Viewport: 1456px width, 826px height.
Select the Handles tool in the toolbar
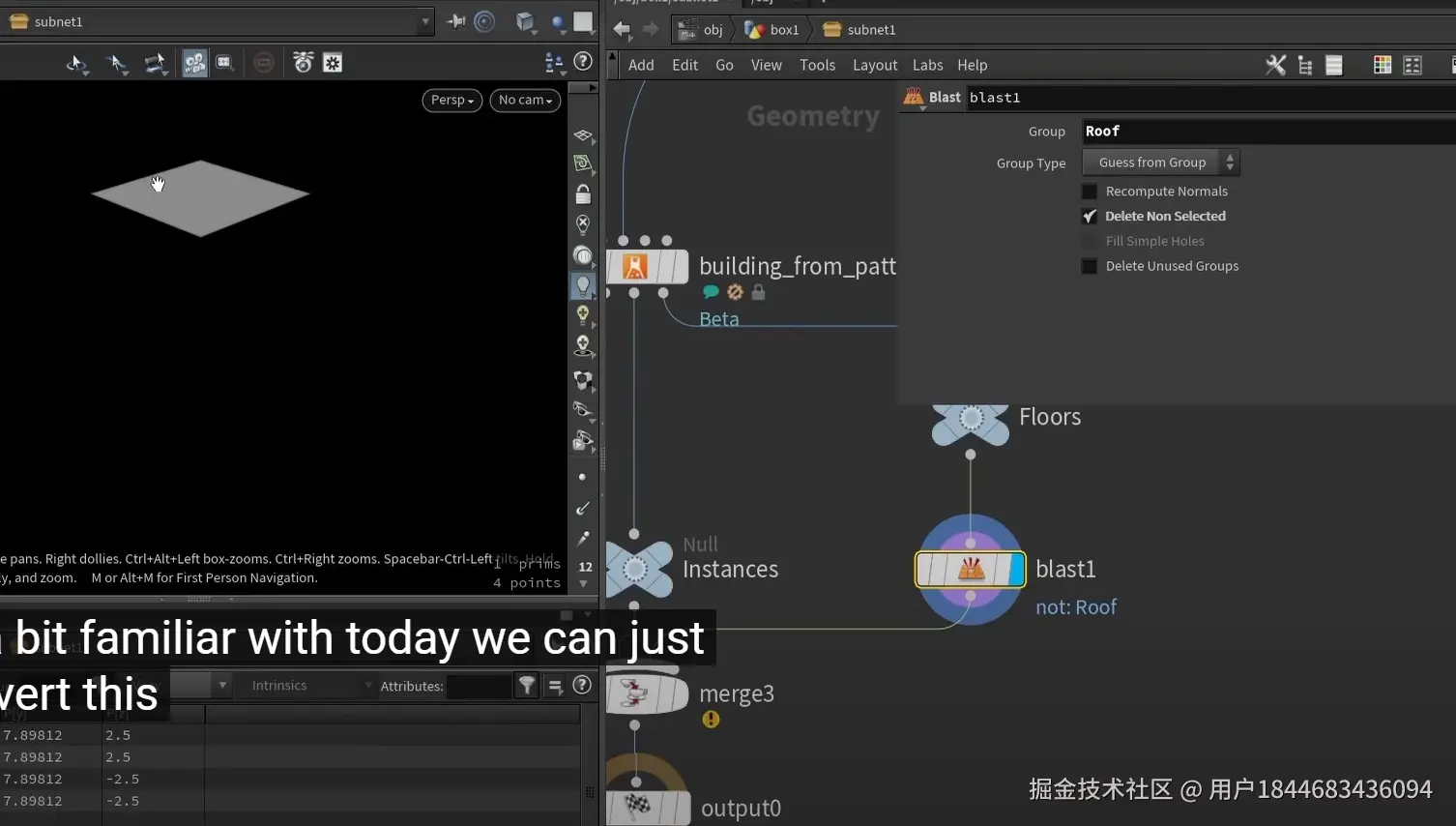point(156,63)
